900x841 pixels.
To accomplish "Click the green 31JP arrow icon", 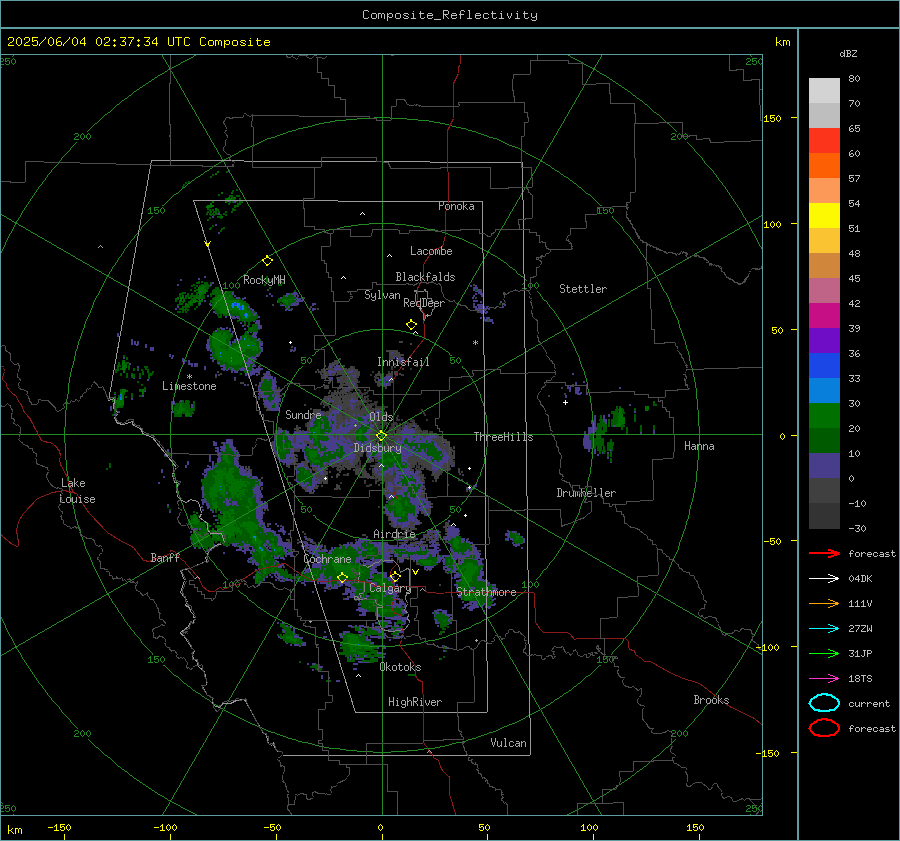I will tap(824, 653).
